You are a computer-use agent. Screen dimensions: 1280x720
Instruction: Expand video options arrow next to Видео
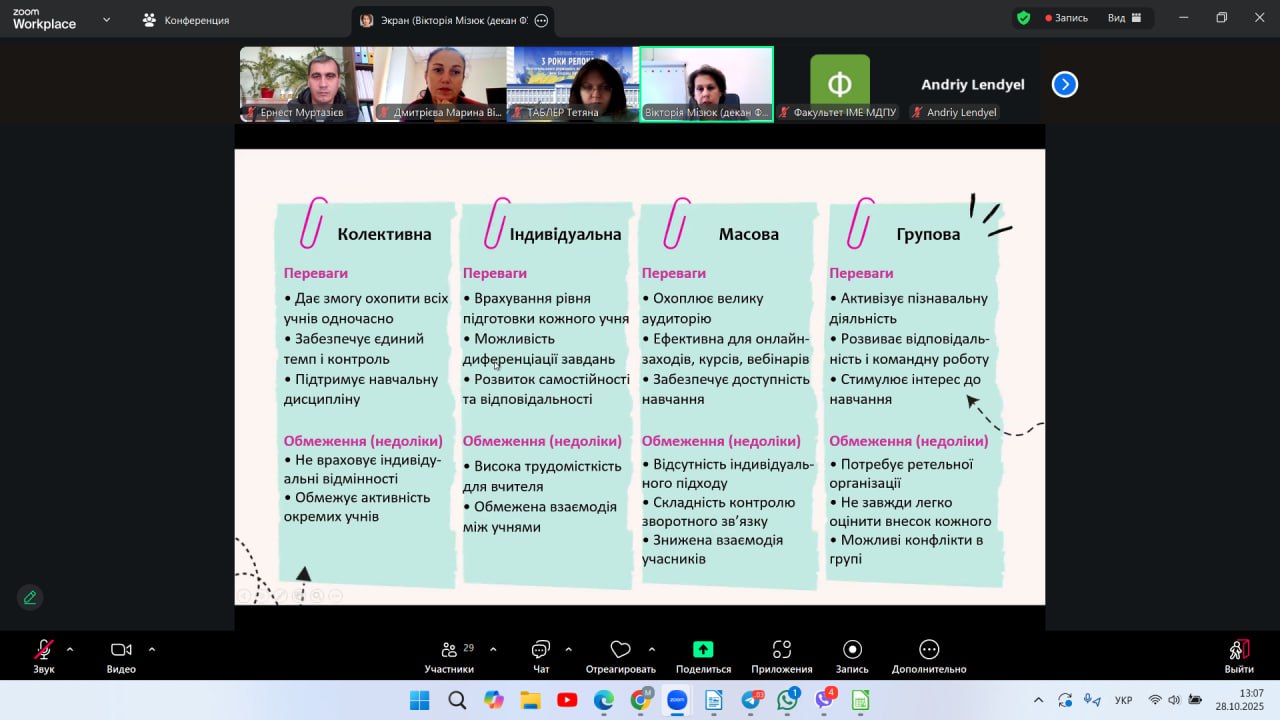pyautogui.click(x=152, y=649)
